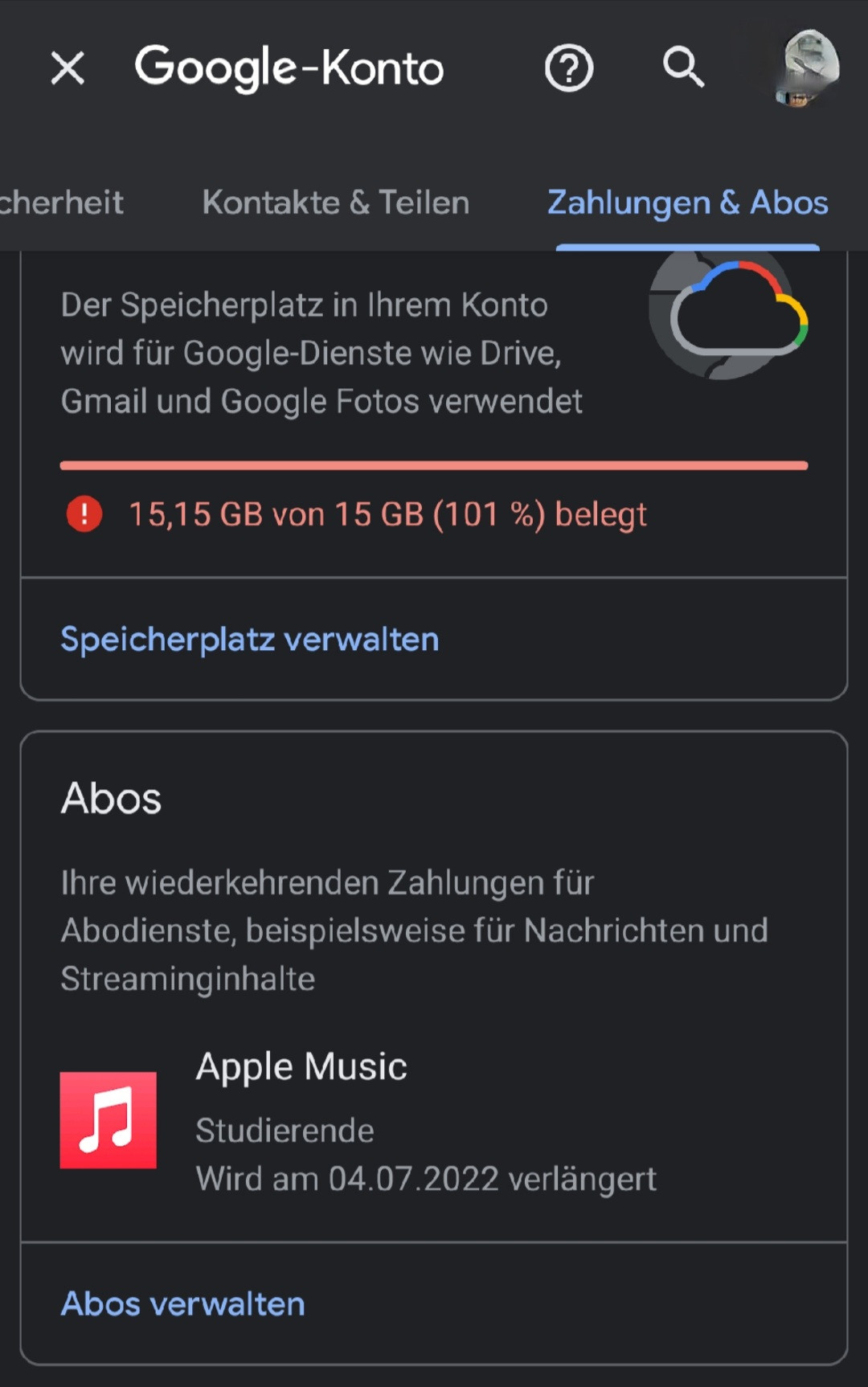
Task: Tap the Studierende plan label
Action: (x=285, y=1131)
